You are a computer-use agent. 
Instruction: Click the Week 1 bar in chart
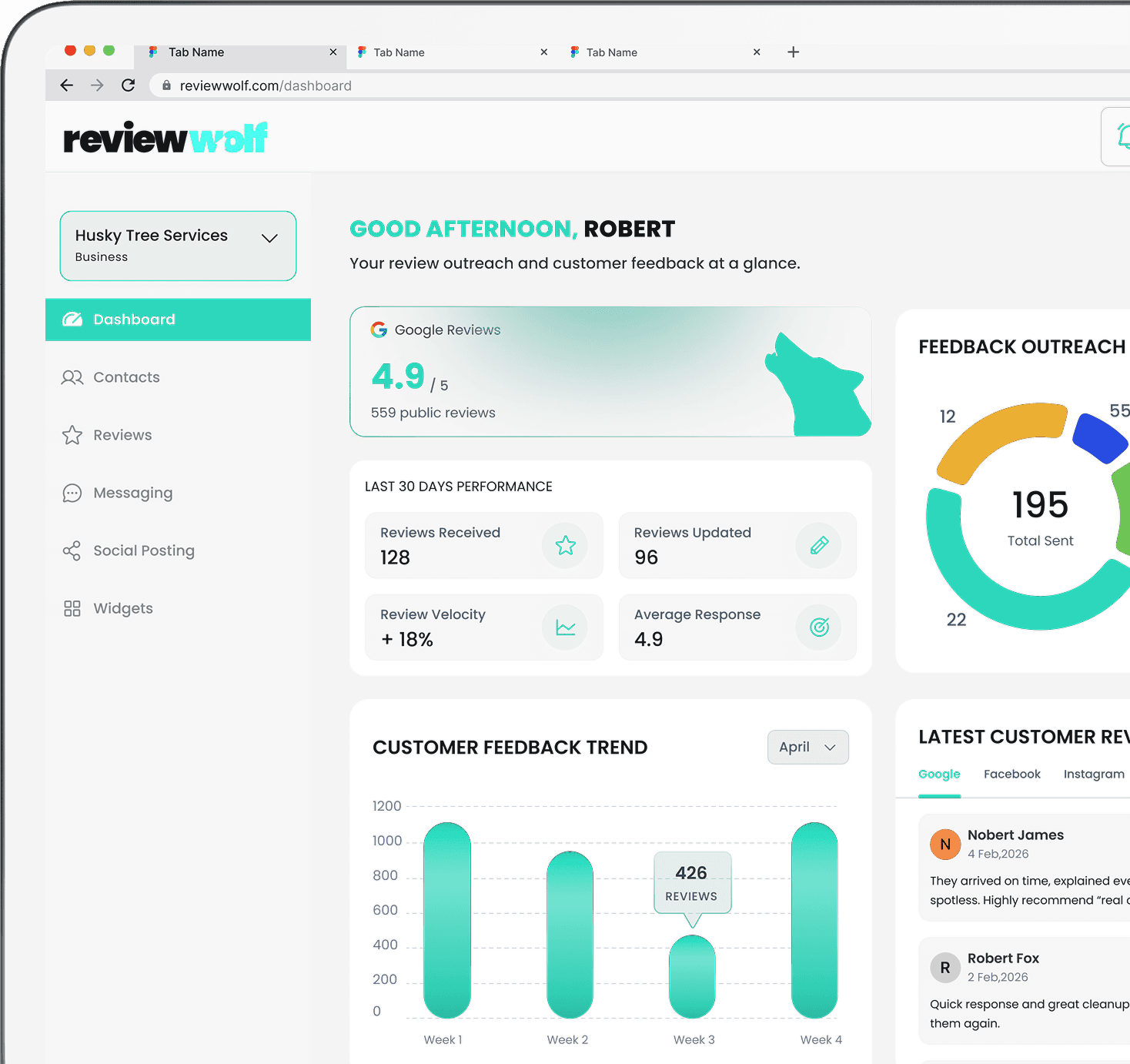click(447, 920)
